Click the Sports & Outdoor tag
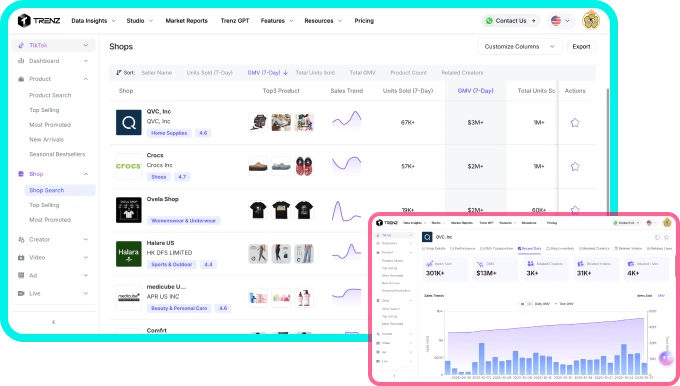The image size is (680, 386). (172, 265)
